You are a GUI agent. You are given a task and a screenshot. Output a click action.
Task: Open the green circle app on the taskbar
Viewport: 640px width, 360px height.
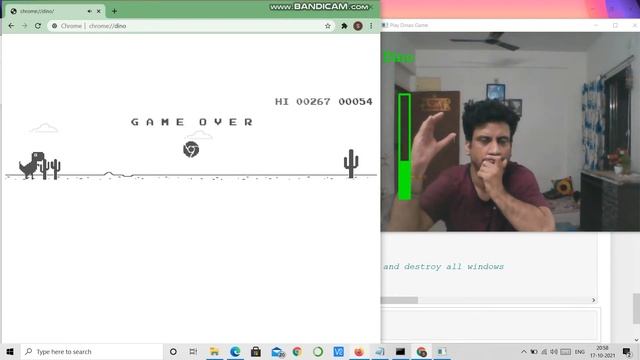(x=318, y=351)
